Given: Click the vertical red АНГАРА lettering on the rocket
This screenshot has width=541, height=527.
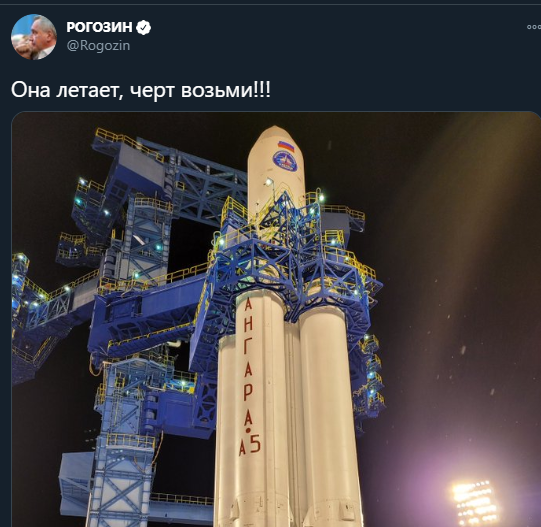Looking at the screenshot, I should (x=248, y=364).
